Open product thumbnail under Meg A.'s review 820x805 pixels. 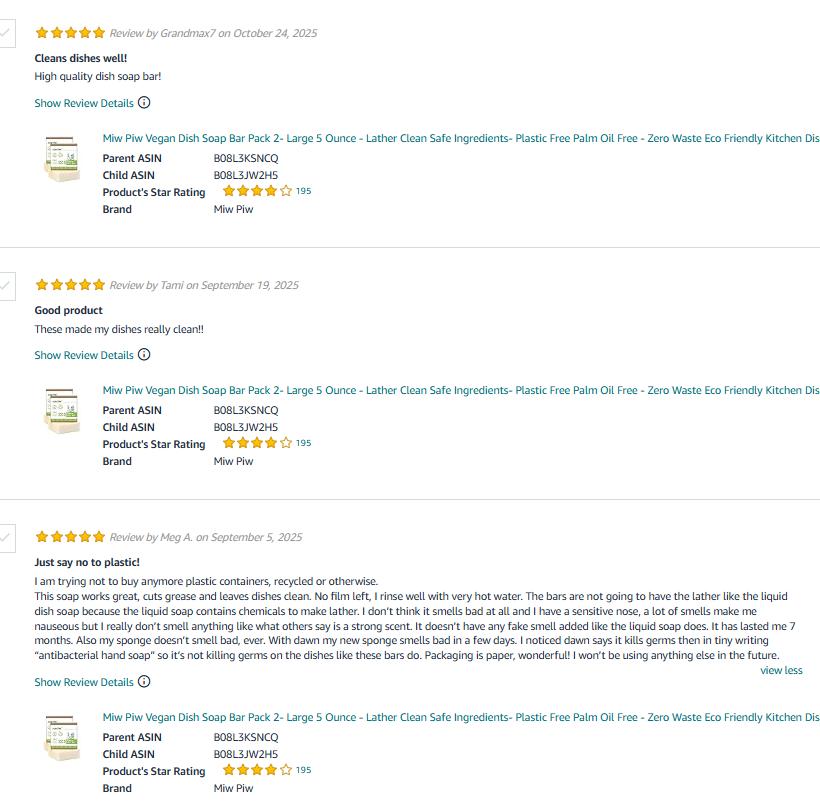coord(62,739)
